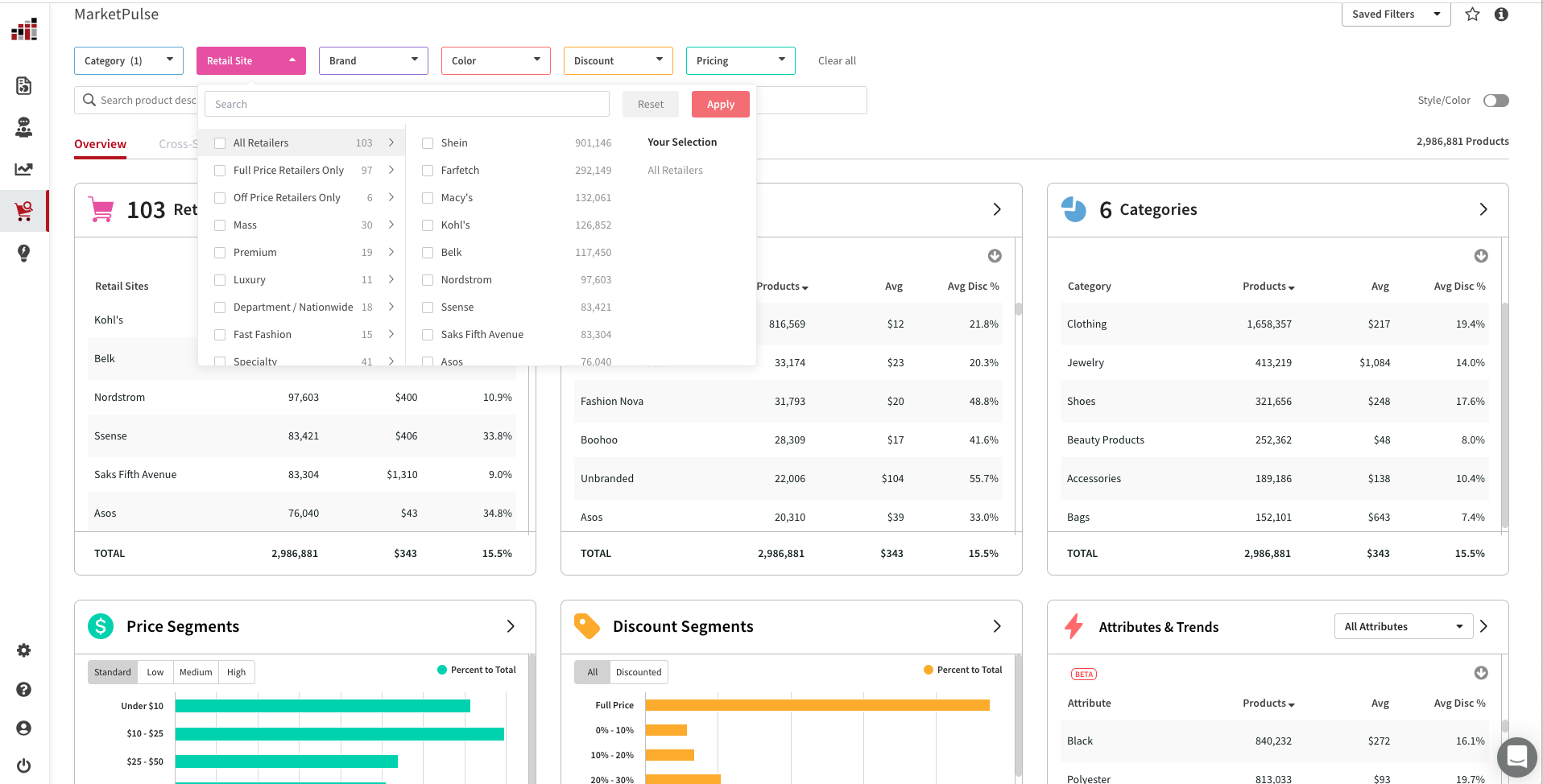Click the pie chart Categories icon
The height and width of the screenshot is (784, 1543).
1073,209
